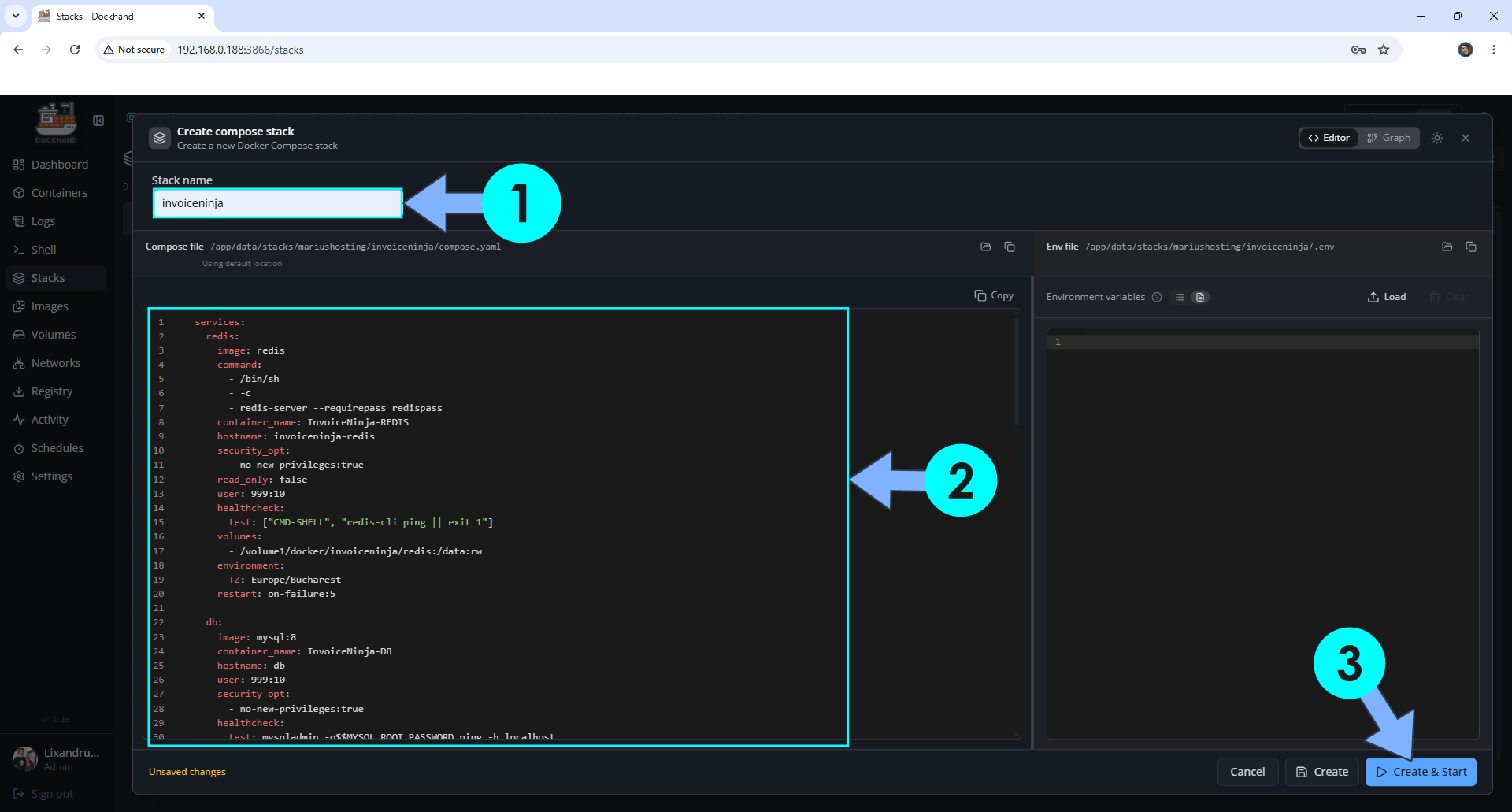
Task: Click the Dockhand logo
Action: [56, 122]
